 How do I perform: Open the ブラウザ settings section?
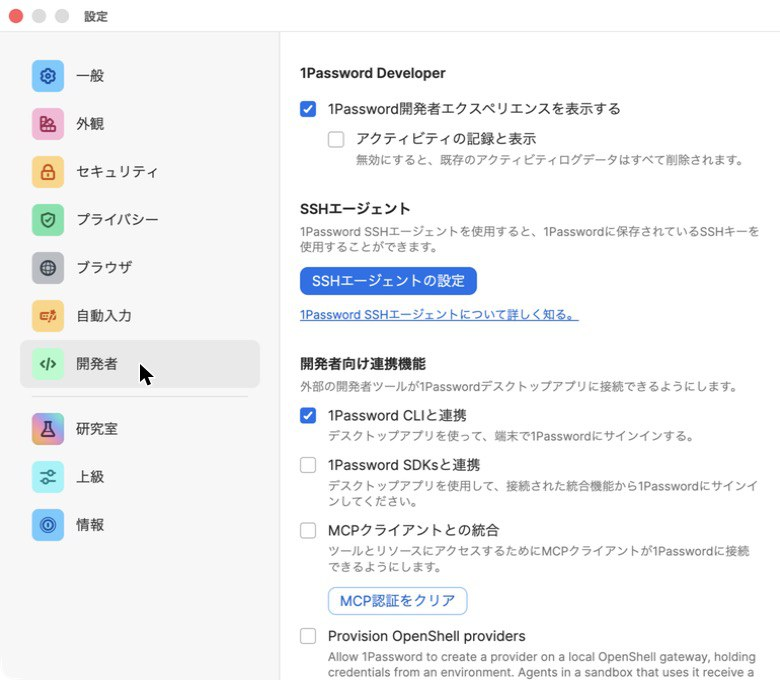pyautogui.click(x=140, y=268)
